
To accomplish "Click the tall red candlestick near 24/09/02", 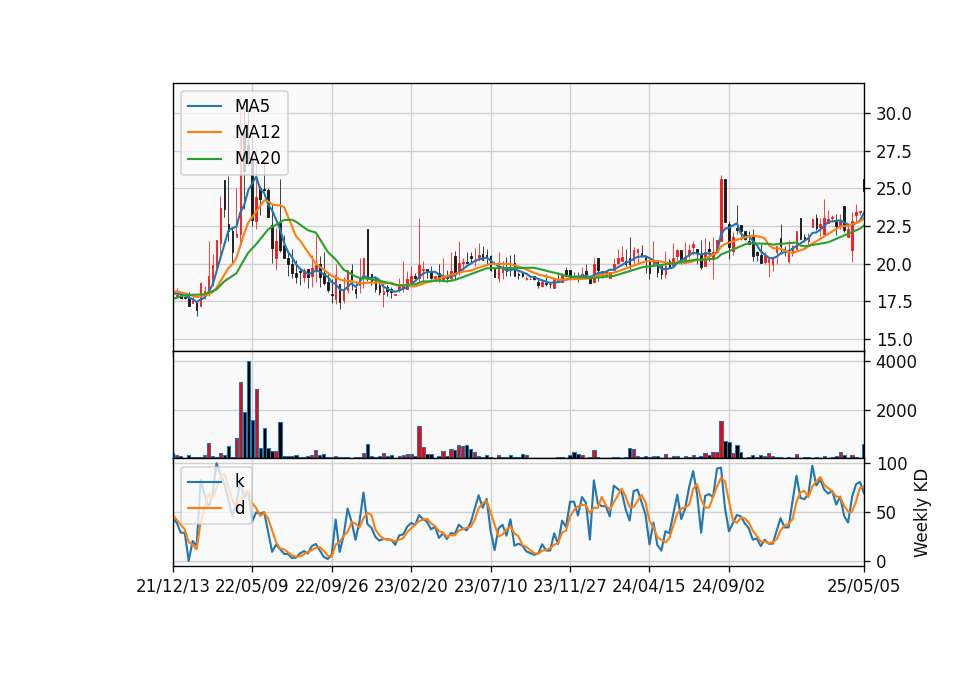I will click(x=722, y=209).
